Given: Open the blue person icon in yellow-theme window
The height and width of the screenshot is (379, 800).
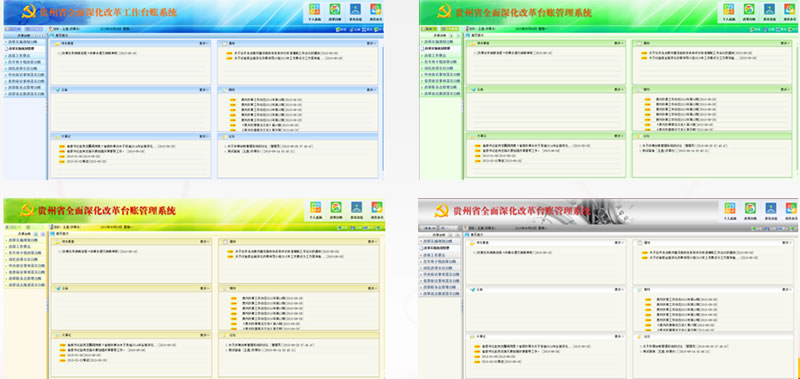Looking at the screenshot, I should [x=356, y=207].
